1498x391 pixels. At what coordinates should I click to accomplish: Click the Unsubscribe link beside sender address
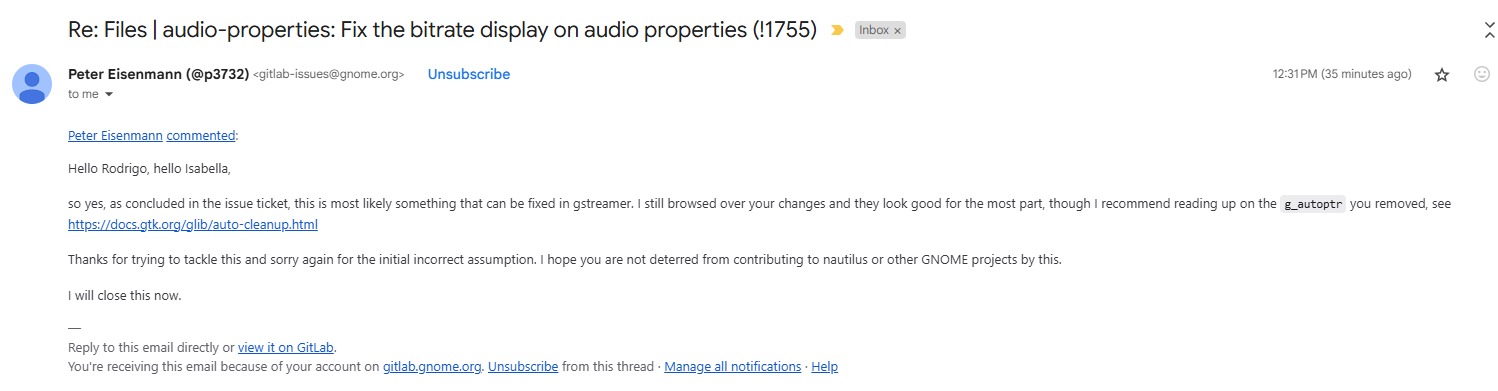[x=469, y=74]
